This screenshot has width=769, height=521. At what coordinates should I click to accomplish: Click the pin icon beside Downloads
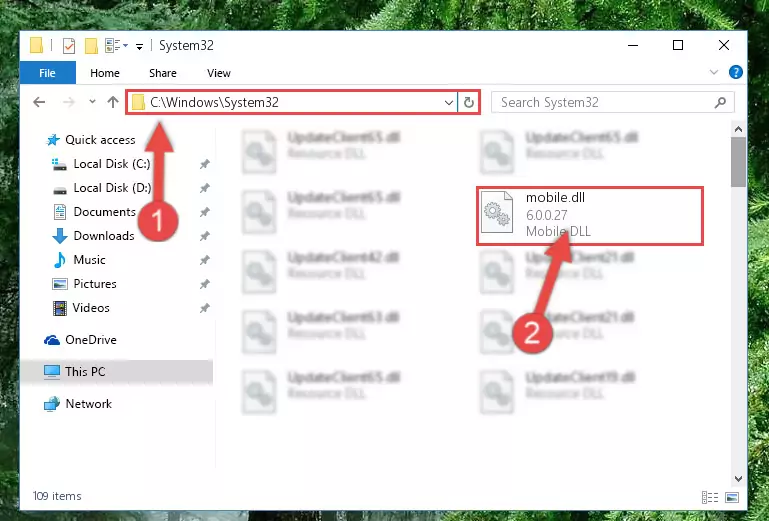(x=205, y=236)
